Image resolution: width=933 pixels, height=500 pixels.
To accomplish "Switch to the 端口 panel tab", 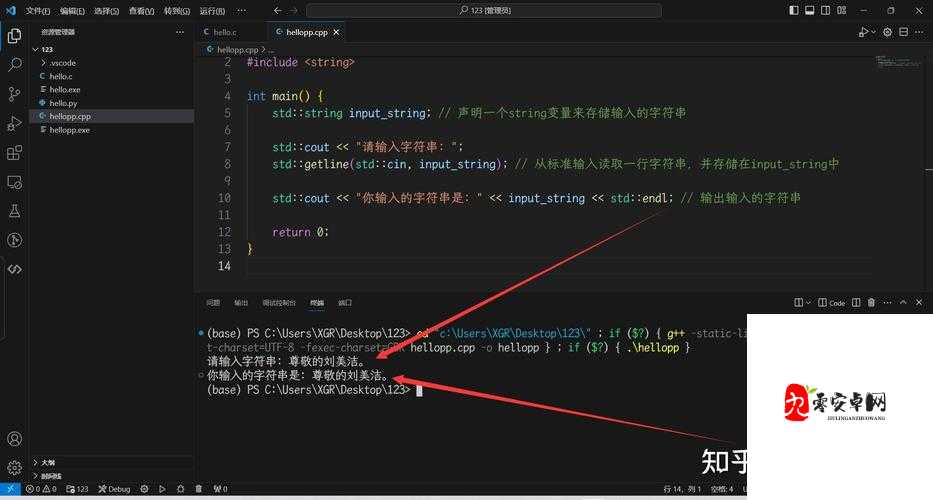I will [x=345, y=303].
